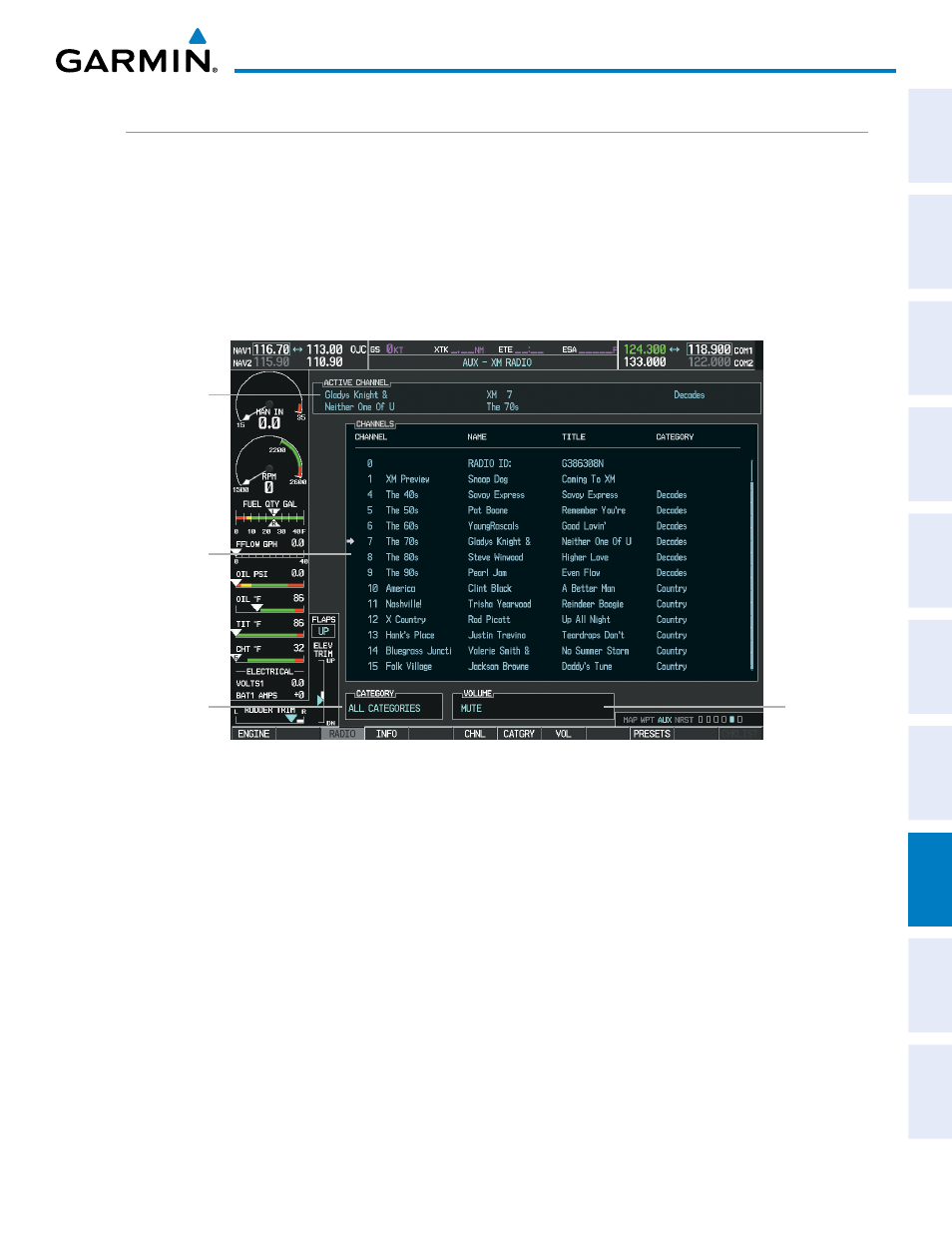
Task: Click NAV1 active frequency 113.00
Action: (x=324, y=350)
